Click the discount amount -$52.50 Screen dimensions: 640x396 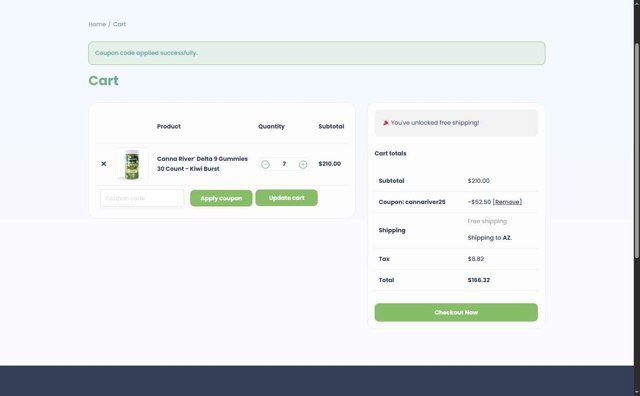tap(479, 202)
